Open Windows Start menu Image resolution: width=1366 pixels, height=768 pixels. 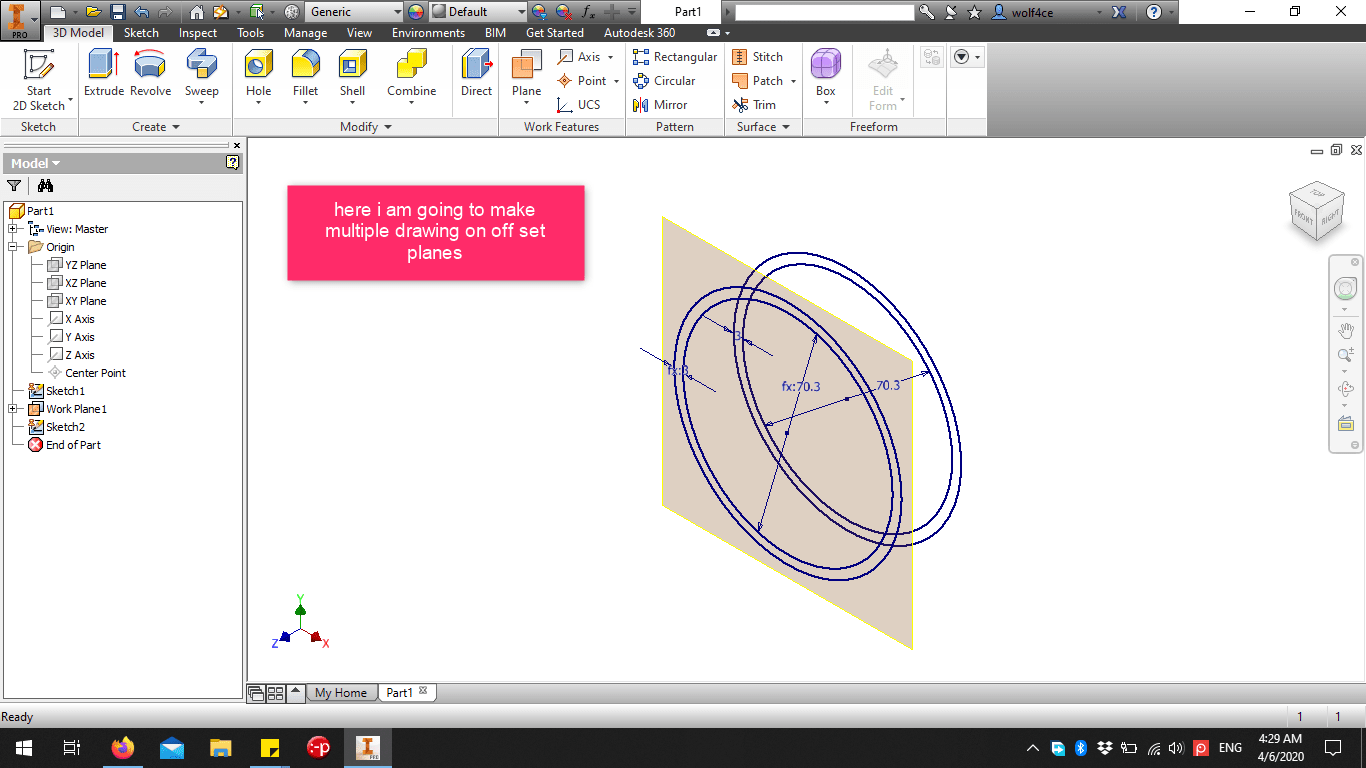[23, 747]
